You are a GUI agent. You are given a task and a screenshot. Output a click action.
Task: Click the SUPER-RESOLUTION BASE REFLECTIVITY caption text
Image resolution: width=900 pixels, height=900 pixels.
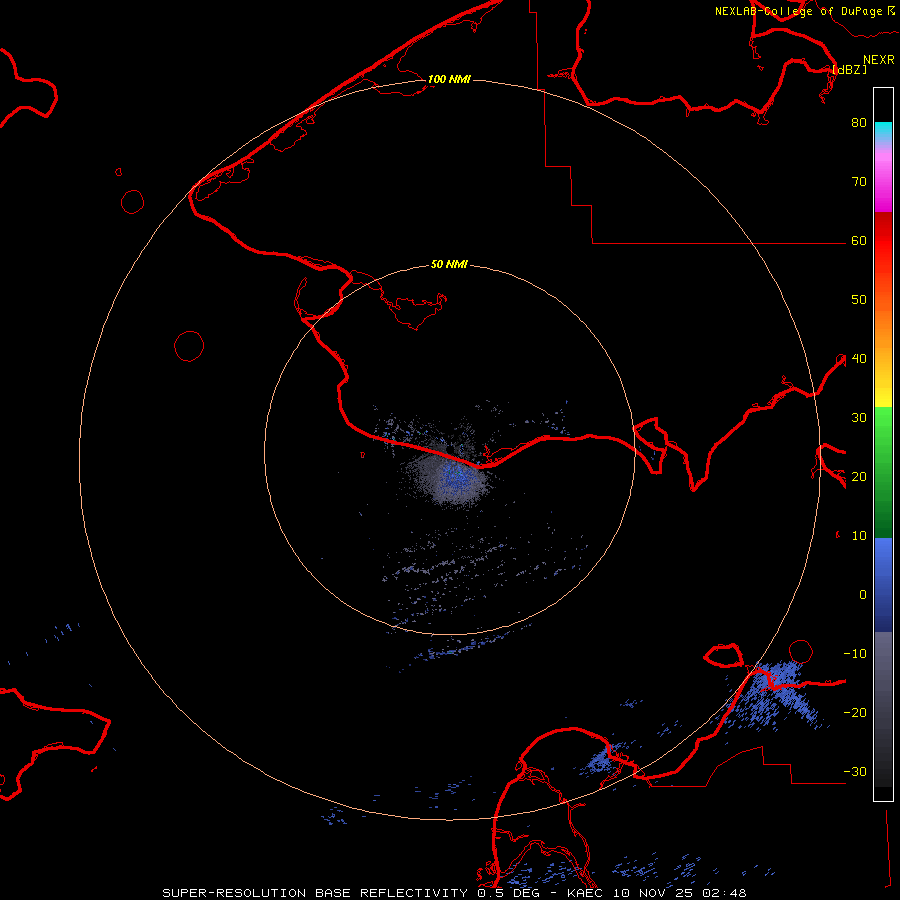[315, 893]
